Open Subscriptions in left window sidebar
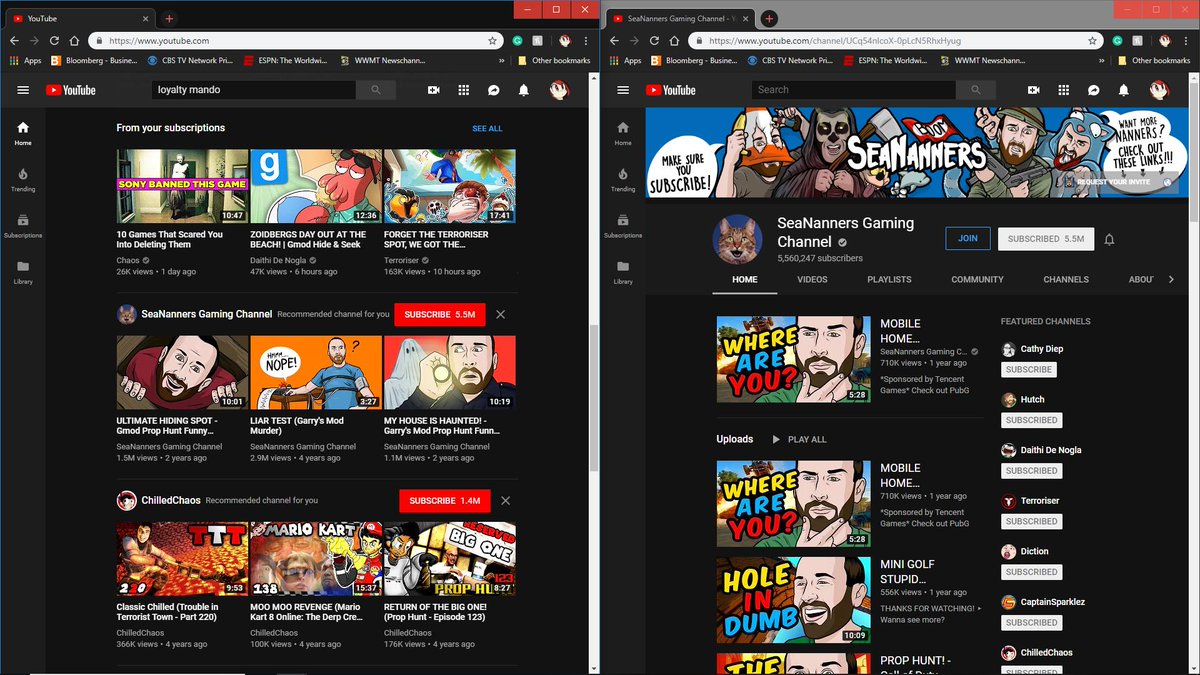The width and height of the screenshot is (1200, 675). coord(23,226)
